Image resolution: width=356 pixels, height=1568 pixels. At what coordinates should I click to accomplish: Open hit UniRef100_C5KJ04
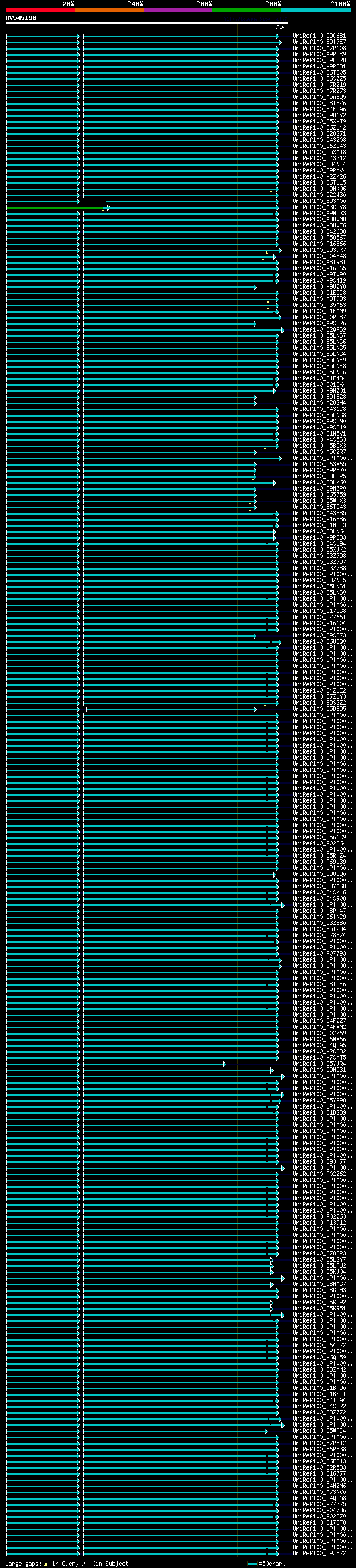(x=319, y=1271)
